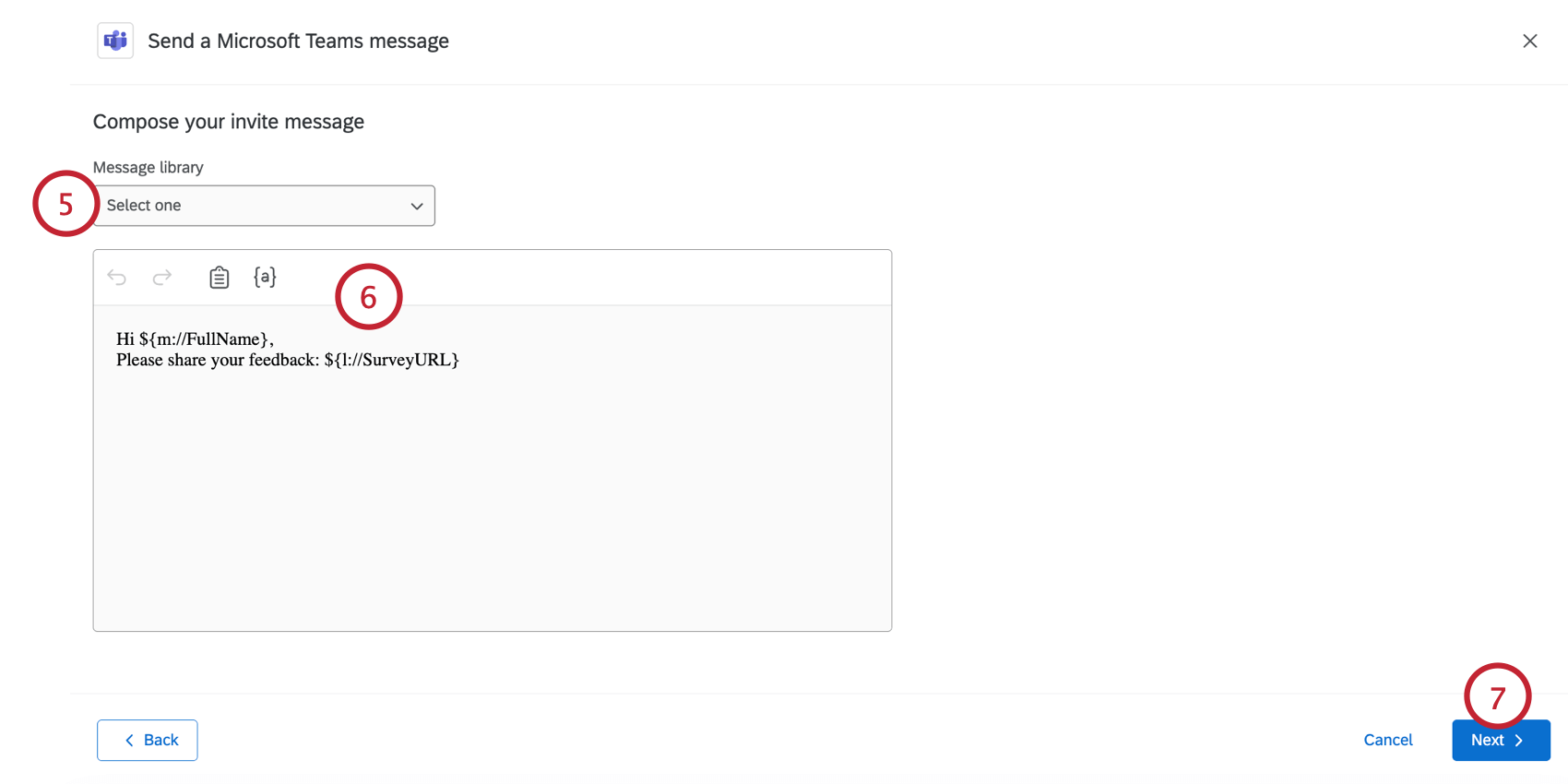Dismiss the dialog with the X button

click(x=1530, y=41)
